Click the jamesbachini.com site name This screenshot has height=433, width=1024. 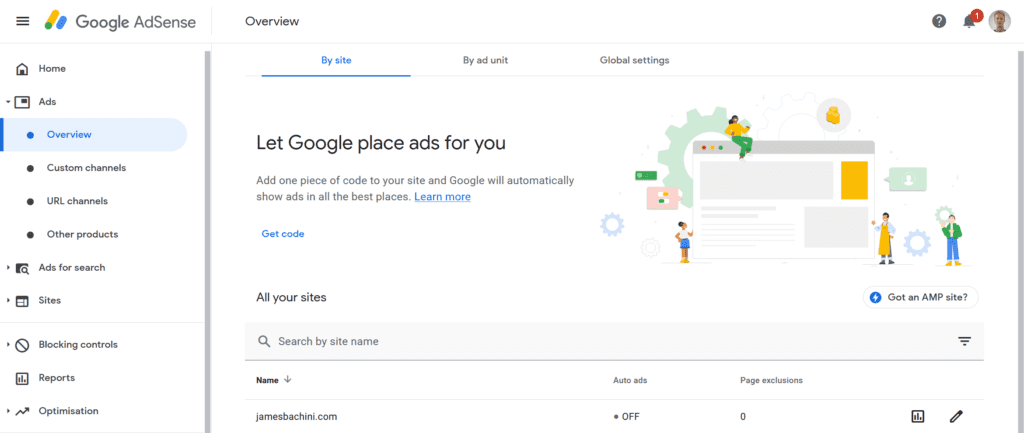click(296, 416)
